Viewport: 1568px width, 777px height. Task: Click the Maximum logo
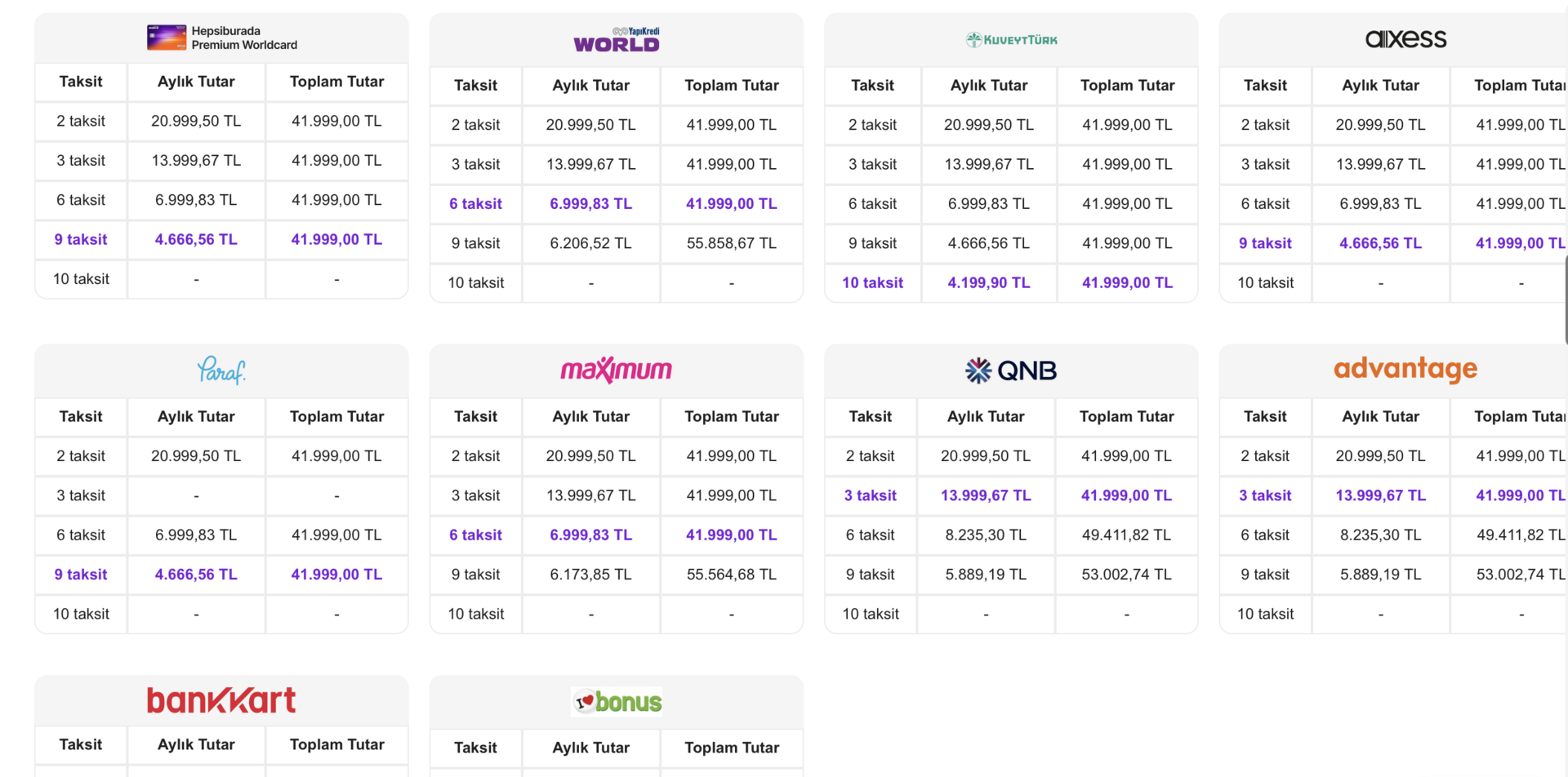point(617,371)
